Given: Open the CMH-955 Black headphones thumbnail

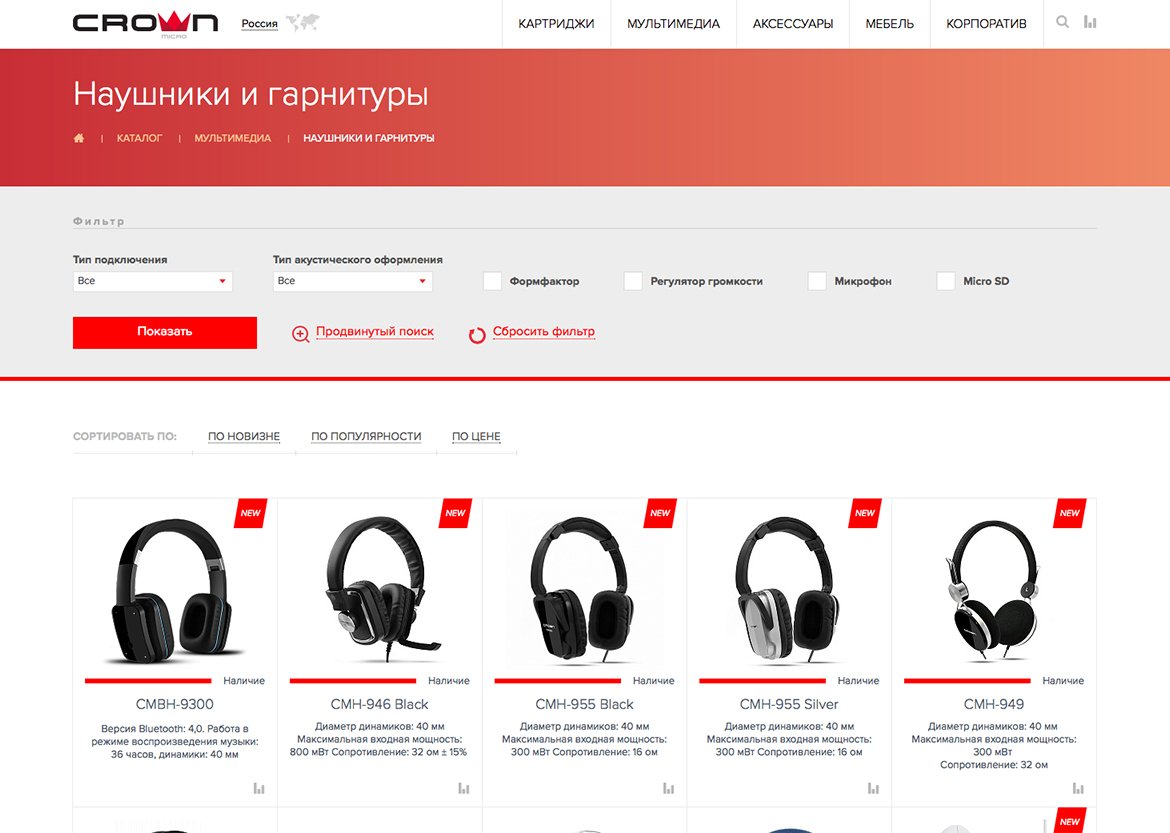Looking at the screenshot, I should (584, 589).
